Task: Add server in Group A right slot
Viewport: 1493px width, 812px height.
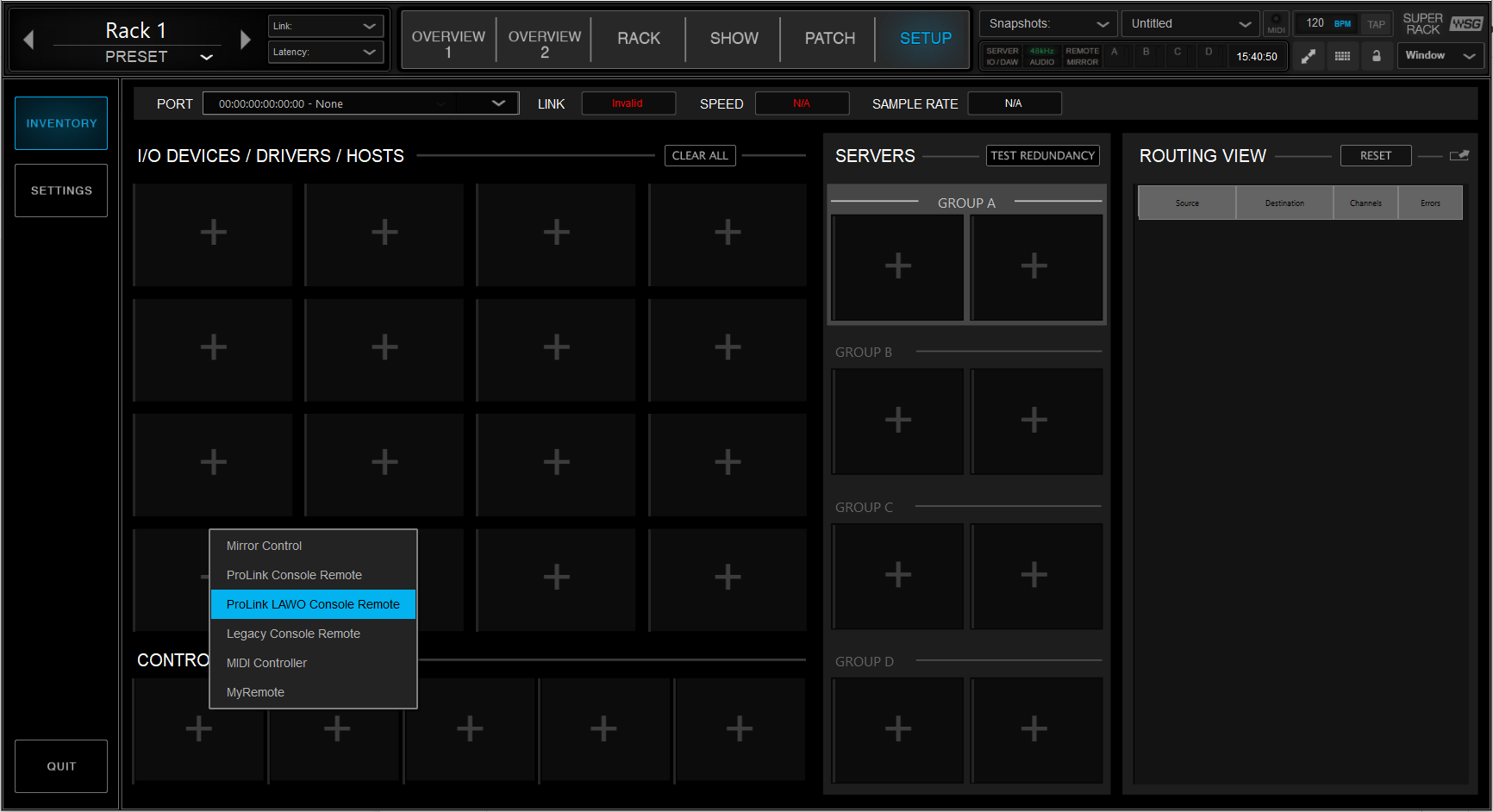Action: pyautogui.click(x=1034, y=266)
